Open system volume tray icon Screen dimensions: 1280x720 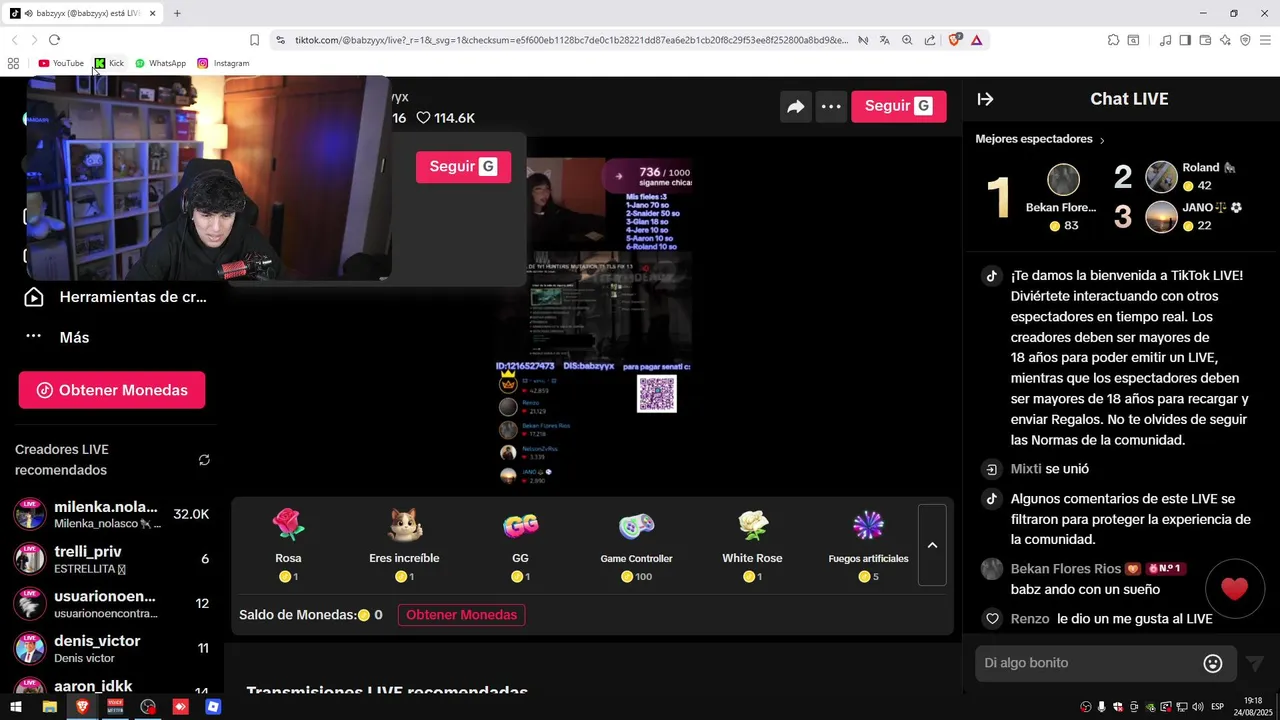coord(1198,707)
